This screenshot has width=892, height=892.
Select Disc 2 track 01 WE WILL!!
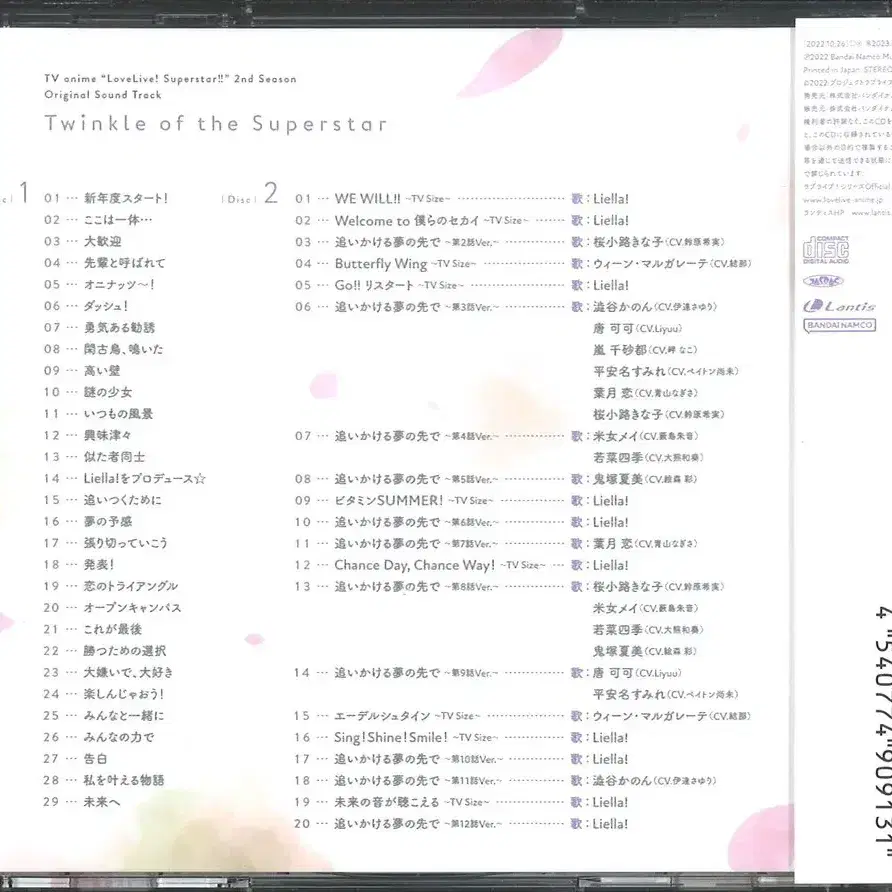click(461, 199)
